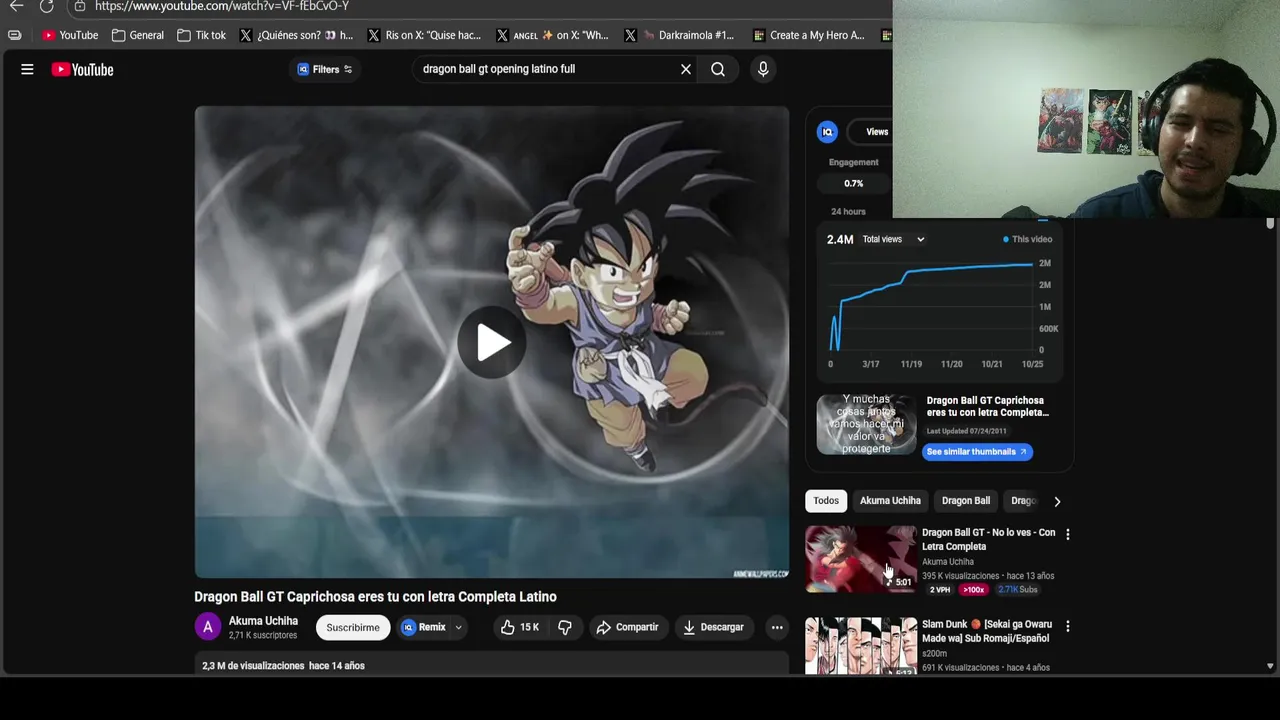
Task: Download the video with Descargar
Action: click(713, 627)
